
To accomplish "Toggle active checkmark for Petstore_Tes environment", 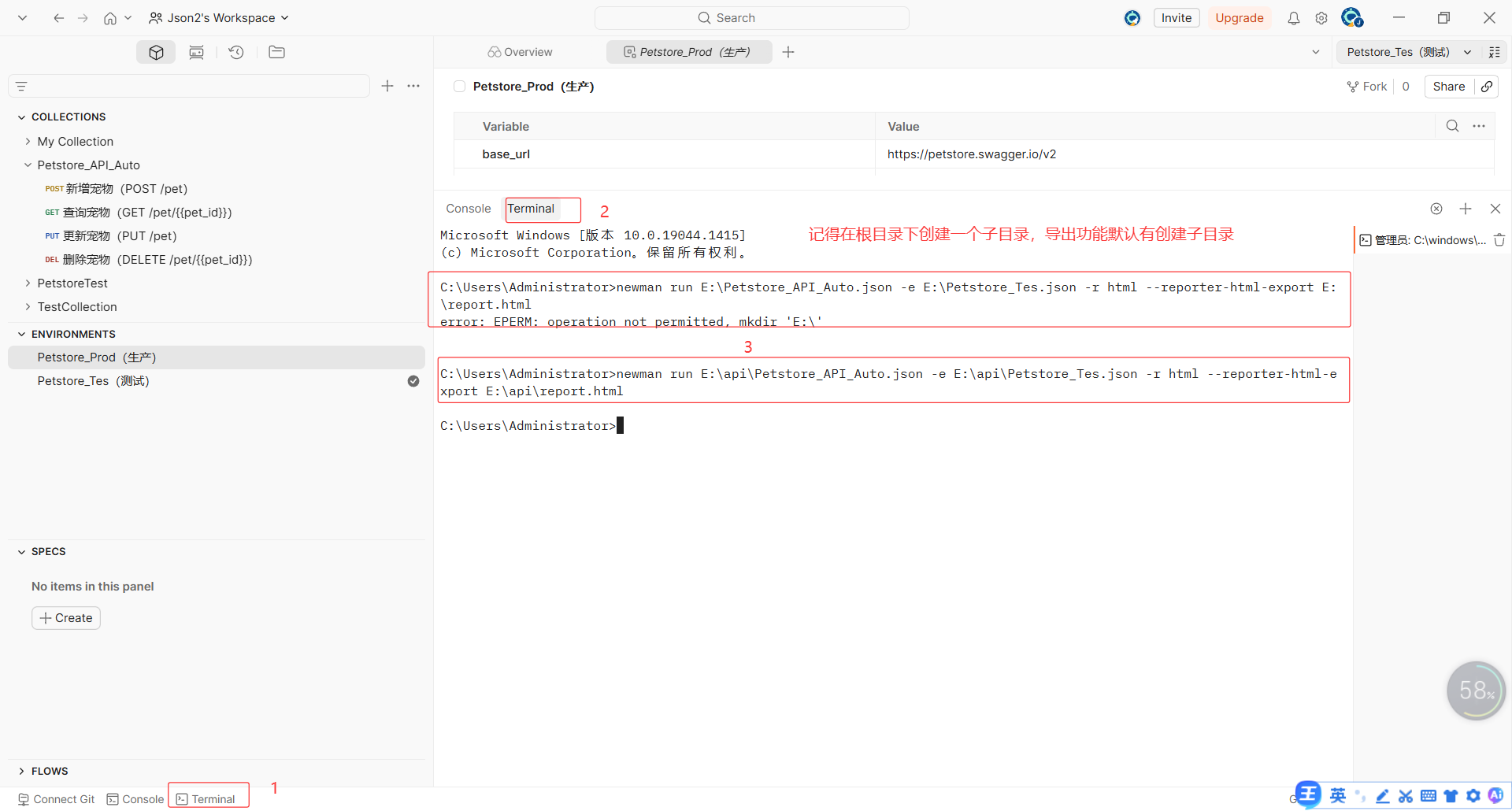I will pyautogui.click(x=413, y=381).
